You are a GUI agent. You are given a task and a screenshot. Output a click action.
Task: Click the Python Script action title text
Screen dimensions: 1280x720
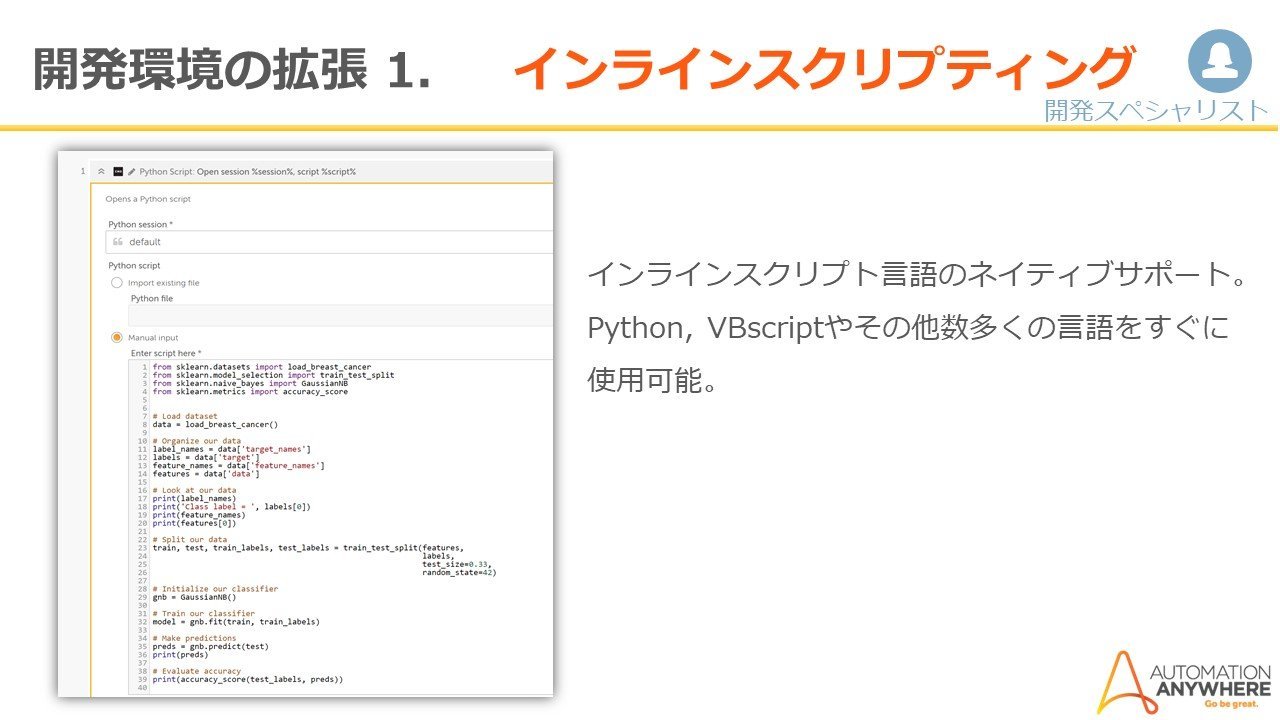(248, 172)
